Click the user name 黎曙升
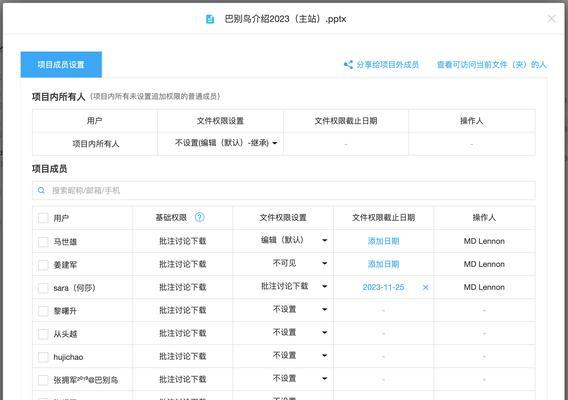This screenshot has height=400, width=568. pyautogui.click(x=65, y=311)
